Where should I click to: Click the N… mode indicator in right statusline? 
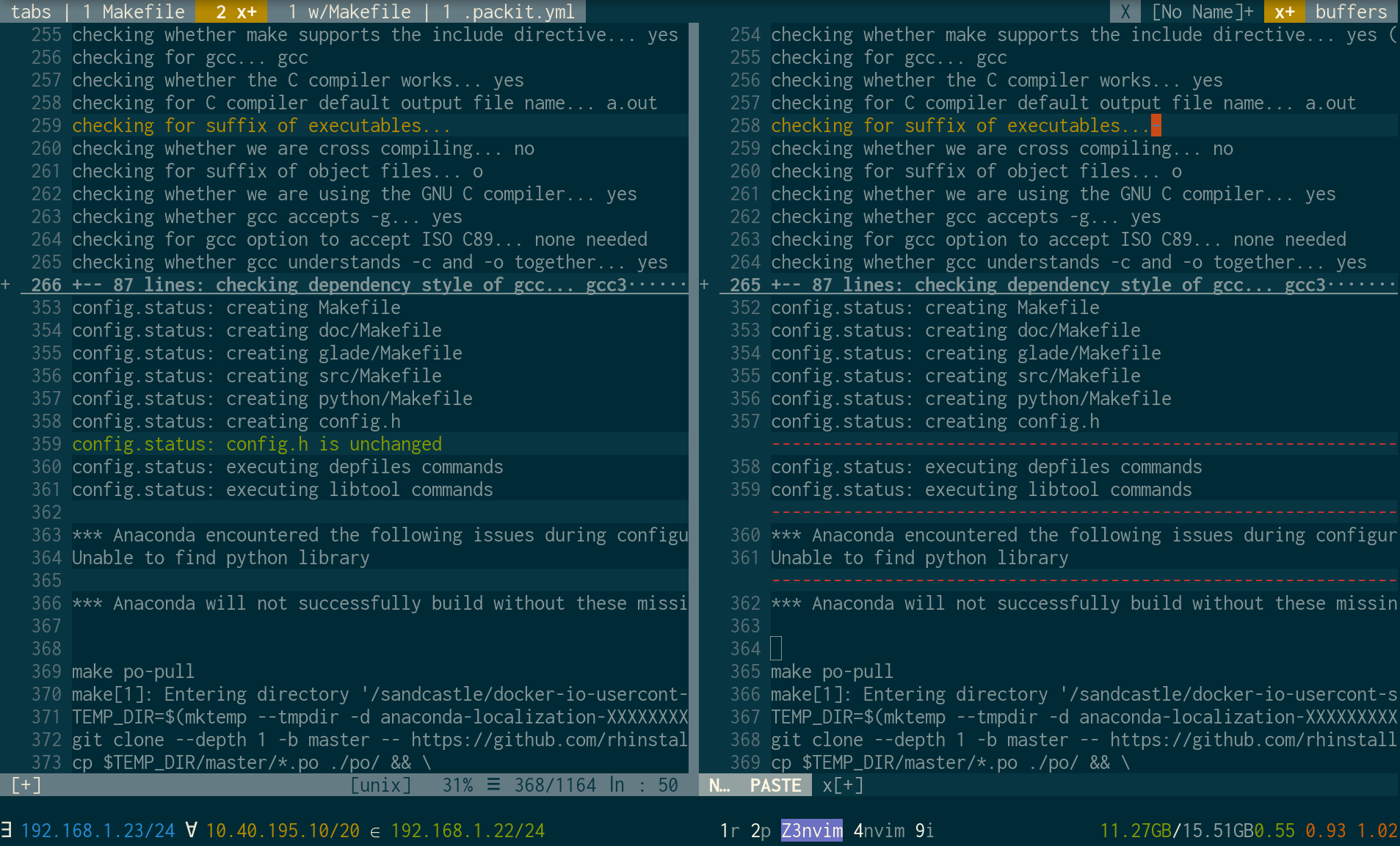[x=718, y=784]
